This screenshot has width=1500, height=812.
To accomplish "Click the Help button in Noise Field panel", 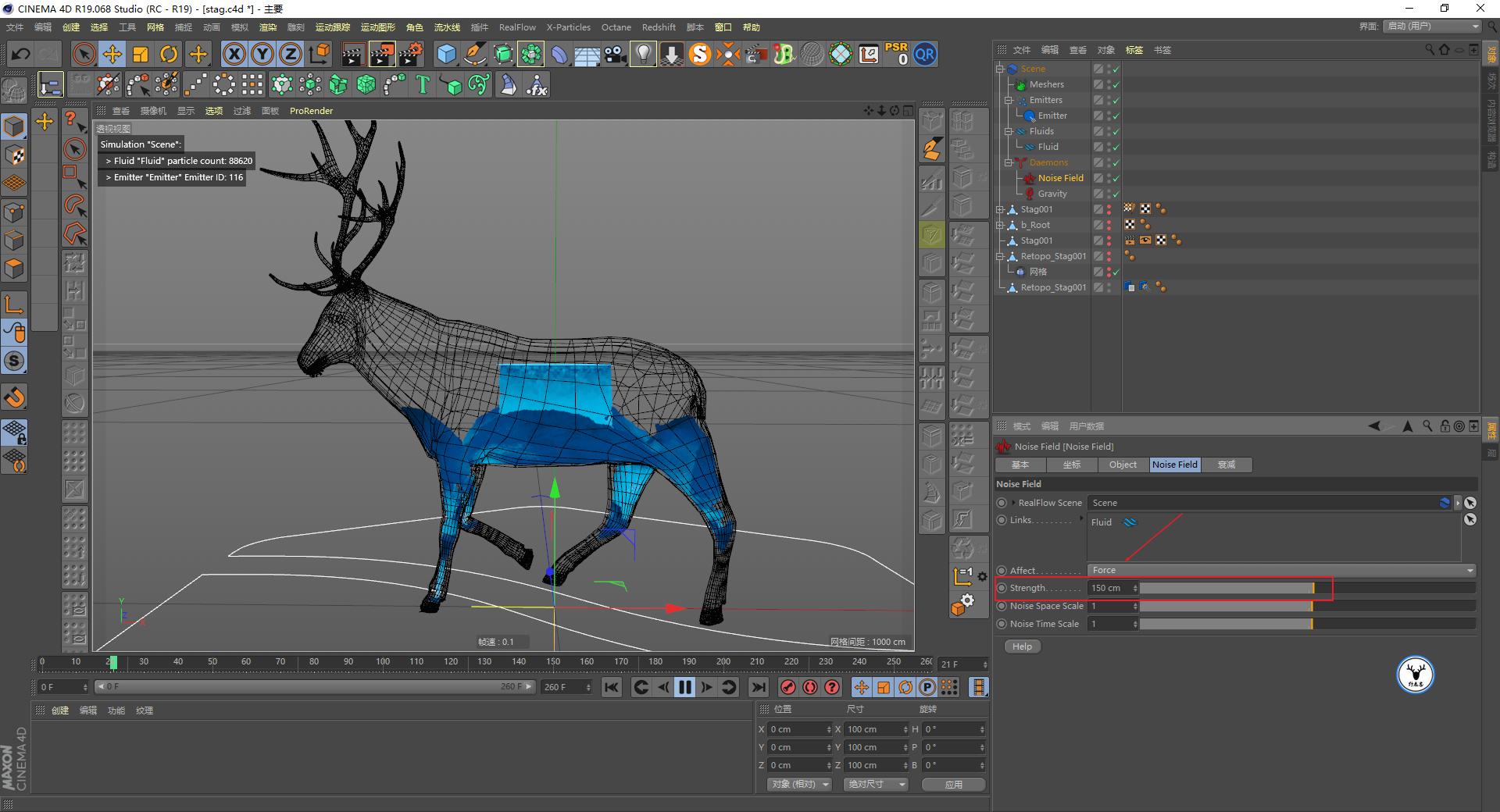I will tap(1022, 646).
